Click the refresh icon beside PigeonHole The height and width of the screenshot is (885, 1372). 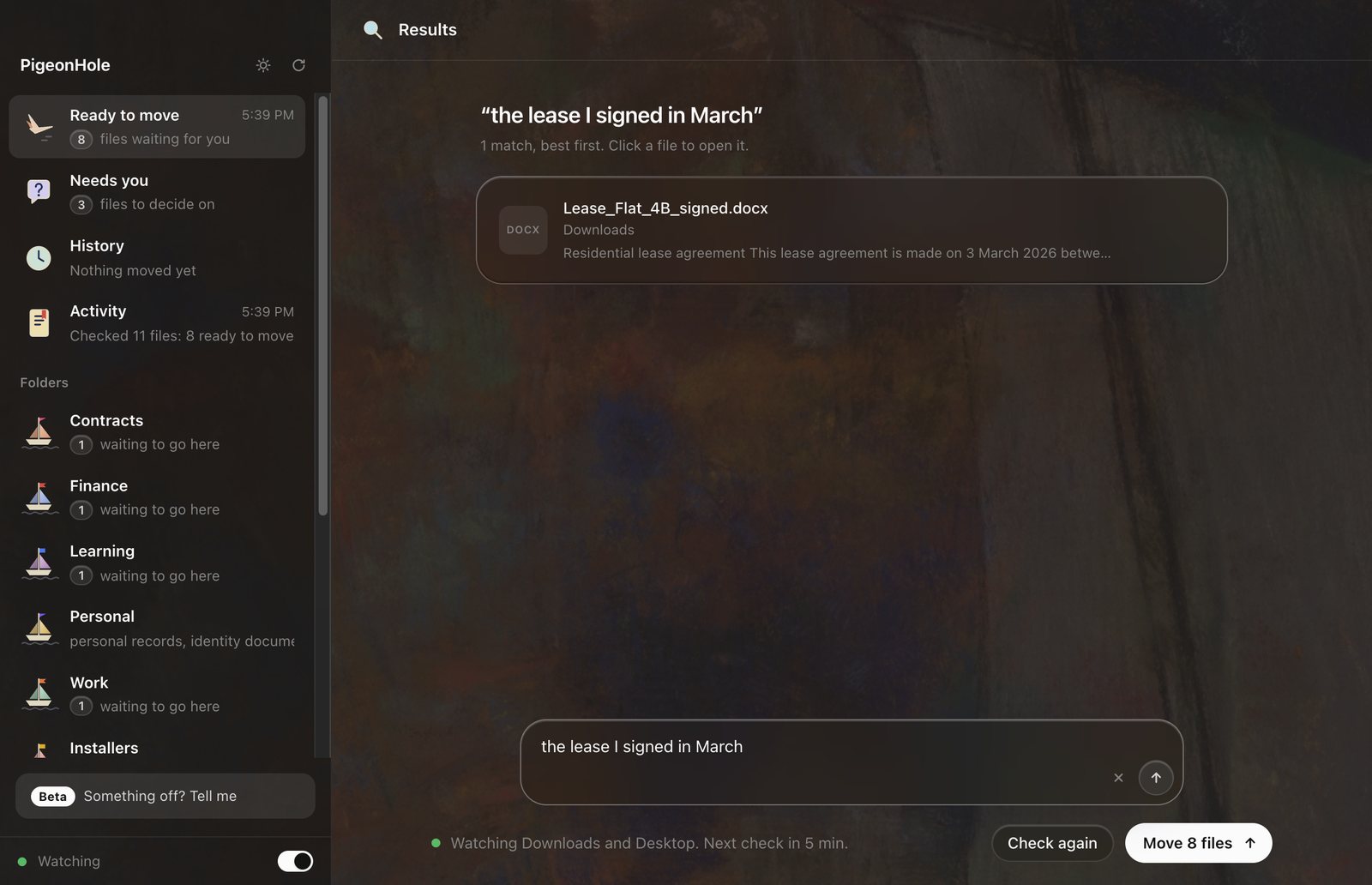(298, 65)
